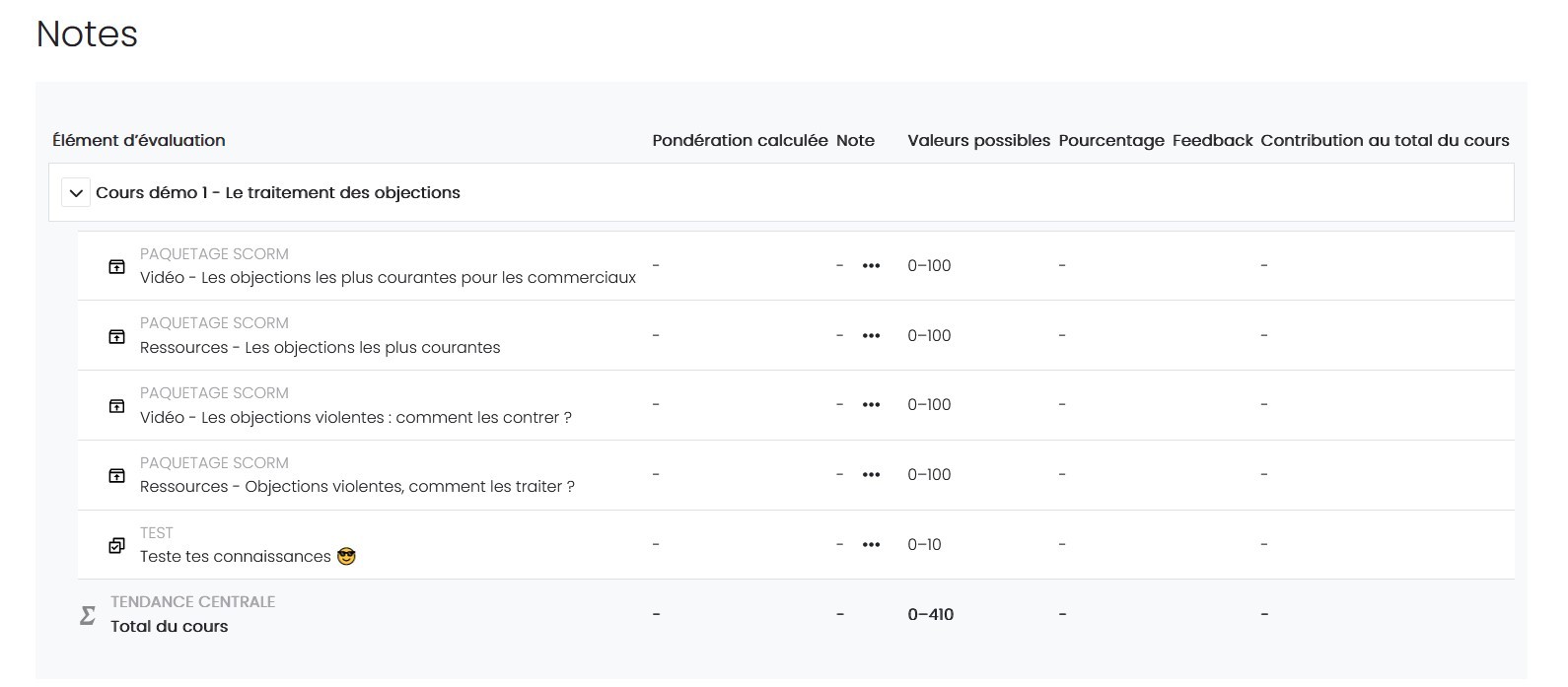The width and height of the screenshot is (1568, 687).
Task: Open actions menu for Ressources Objections violentes row
Action: tap(871, 475)
